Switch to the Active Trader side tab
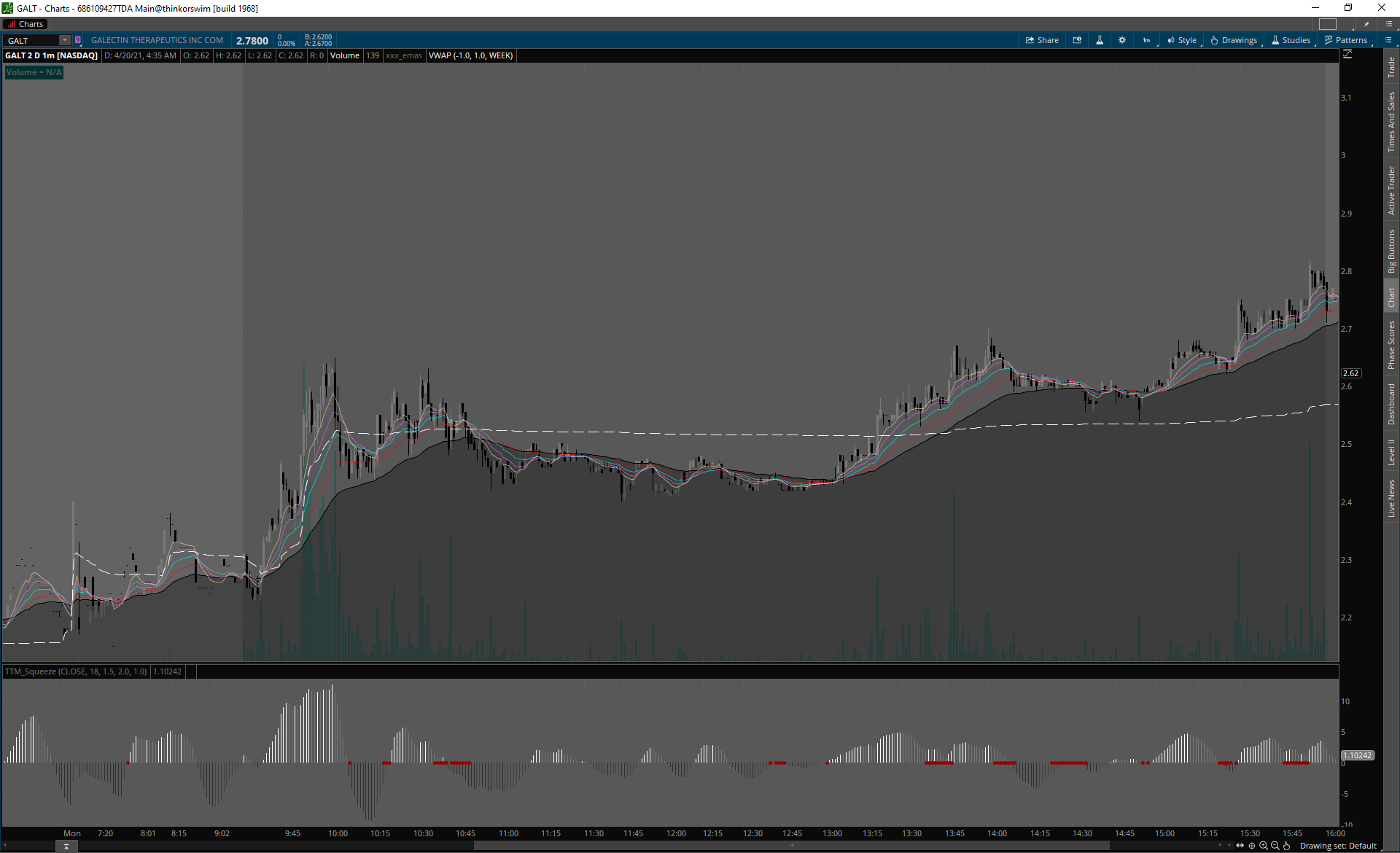This screenshot has height=853, width=1400. pos(1391,190)
